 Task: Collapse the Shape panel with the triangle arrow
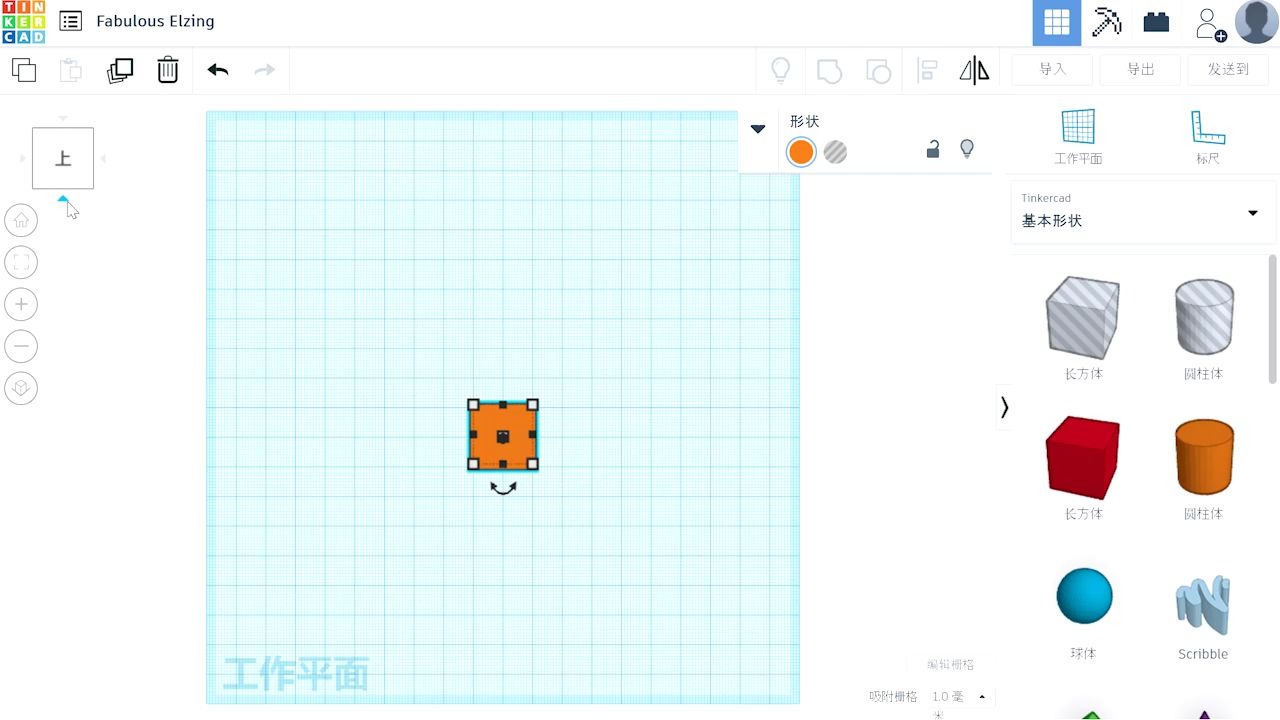point(757,129)
